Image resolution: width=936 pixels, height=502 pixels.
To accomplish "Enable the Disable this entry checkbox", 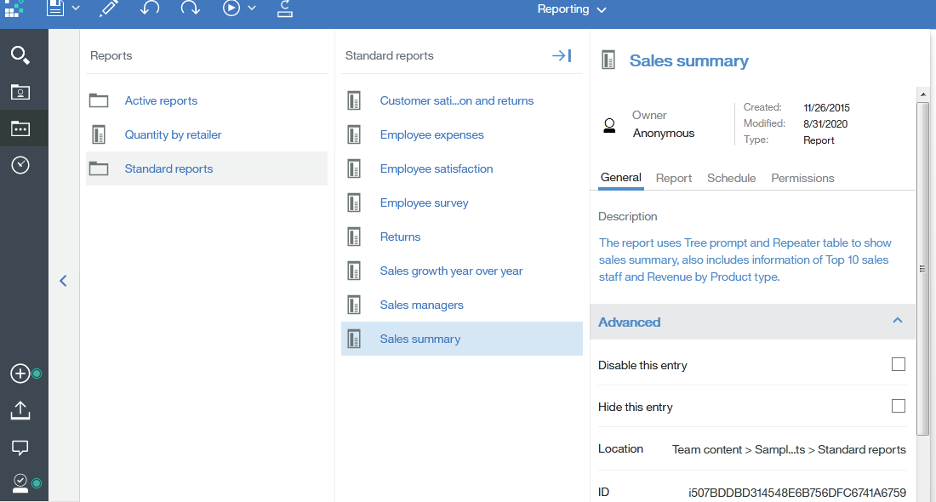I will click(898, 364).
